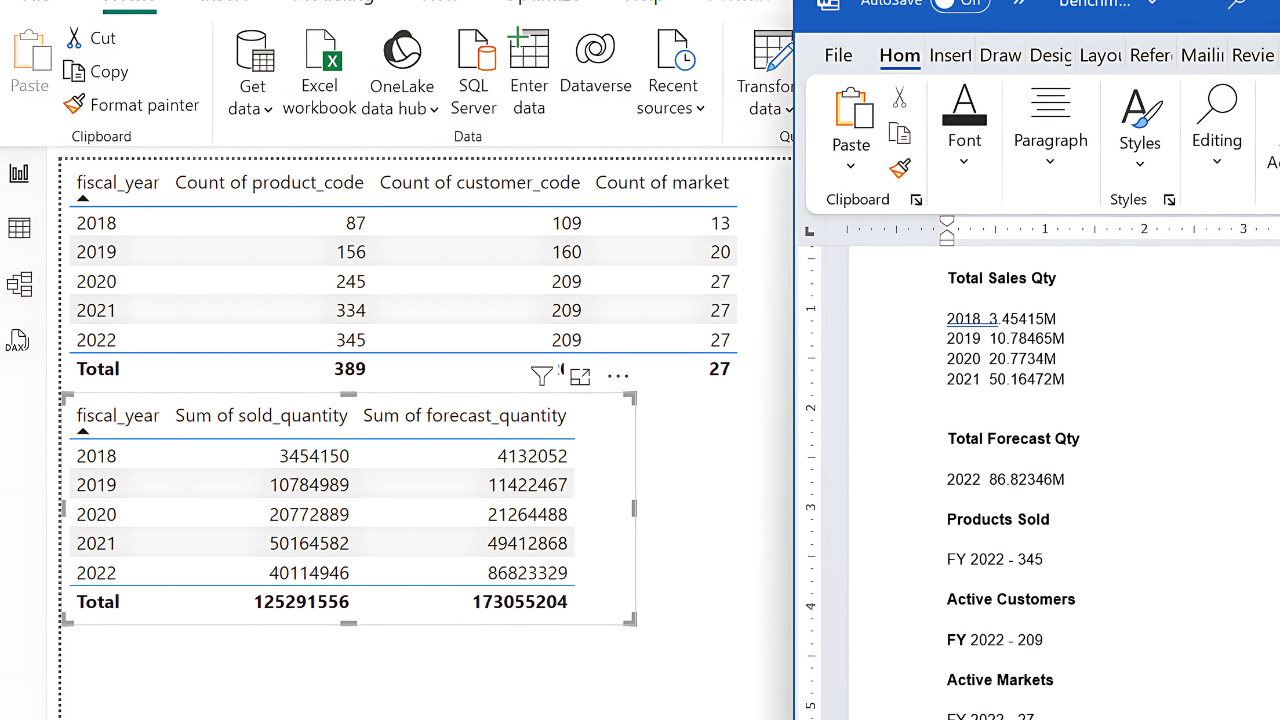Click the Enter data icon

pos(529,72)
